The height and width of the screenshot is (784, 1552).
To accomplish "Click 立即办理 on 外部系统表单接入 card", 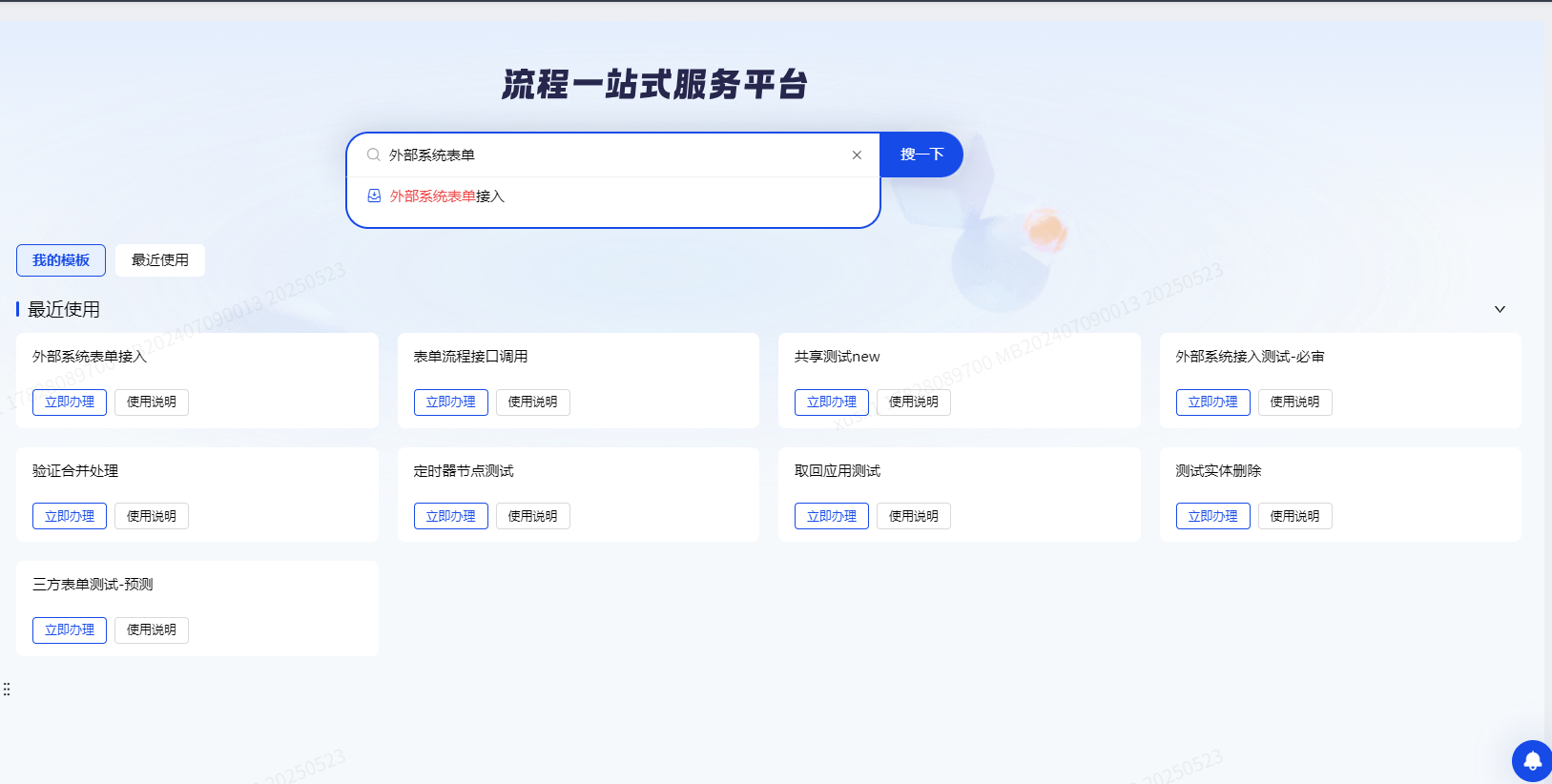I will click(70, 402).
